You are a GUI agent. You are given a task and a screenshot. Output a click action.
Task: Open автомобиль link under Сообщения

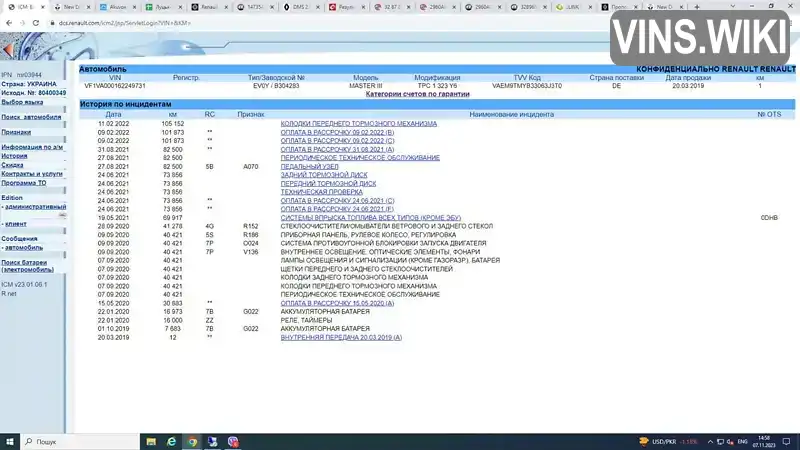click(x=24, y=247)
